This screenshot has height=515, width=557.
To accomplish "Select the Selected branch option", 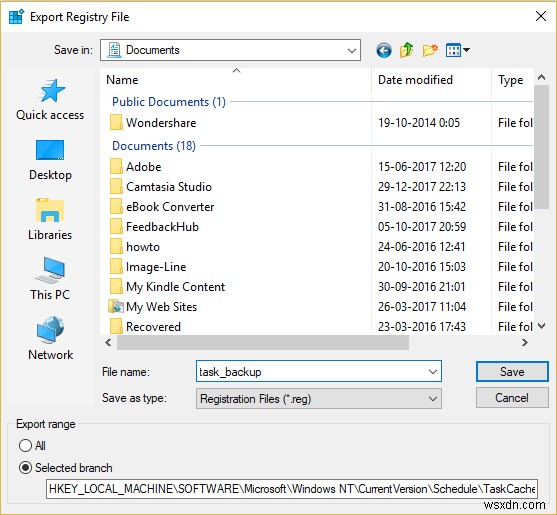I will [x=26, y=467].
